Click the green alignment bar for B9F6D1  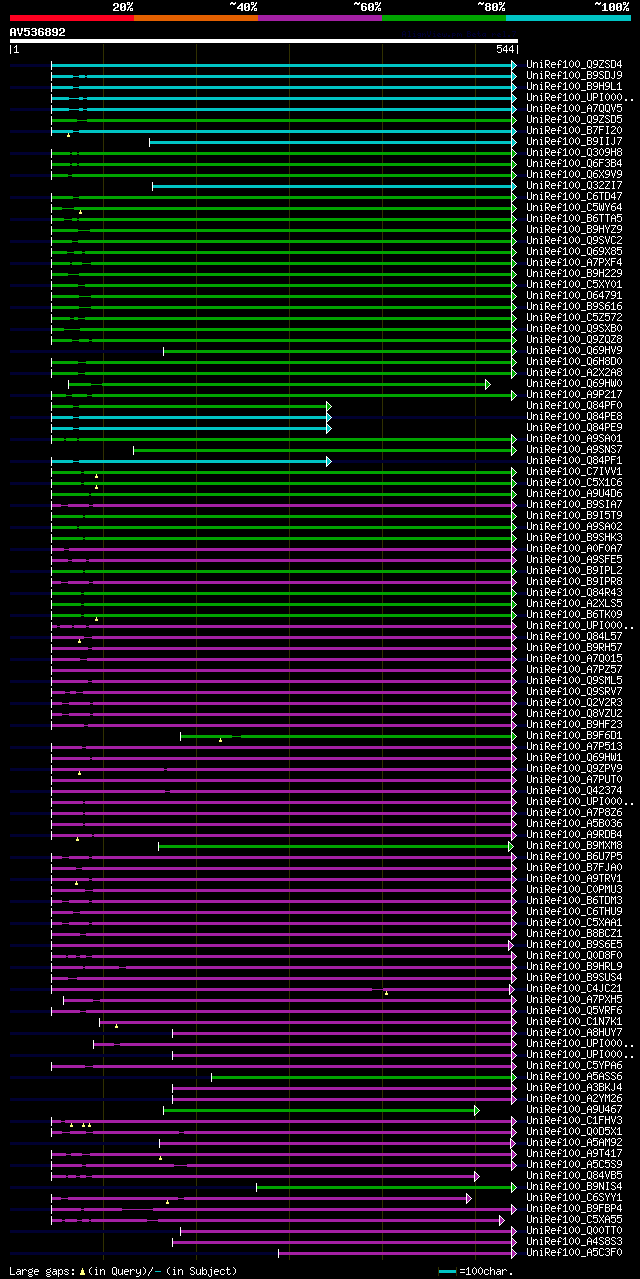click(346, 736)
